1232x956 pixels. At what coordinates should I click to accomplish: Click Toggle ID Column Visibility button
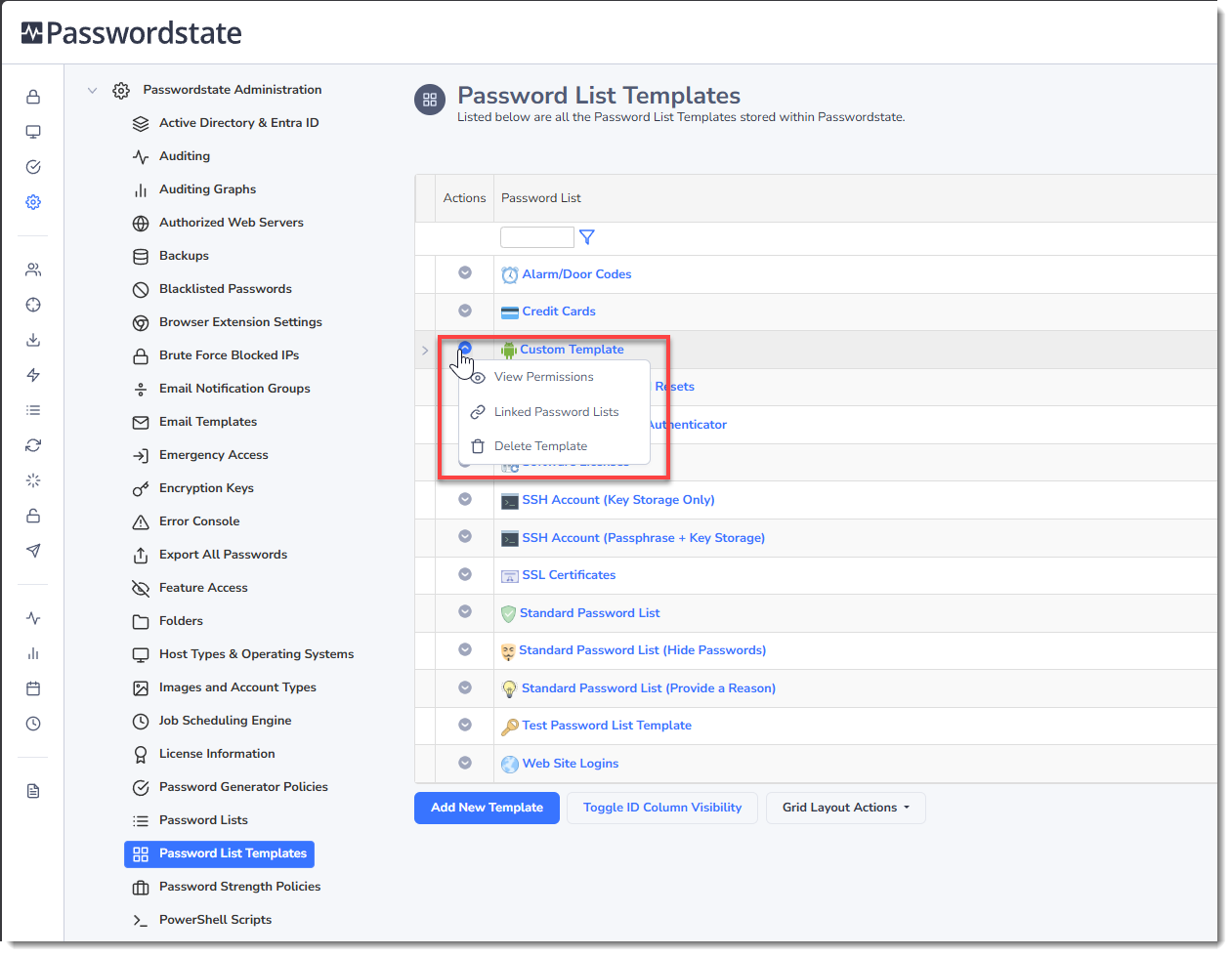click(662, 808)
